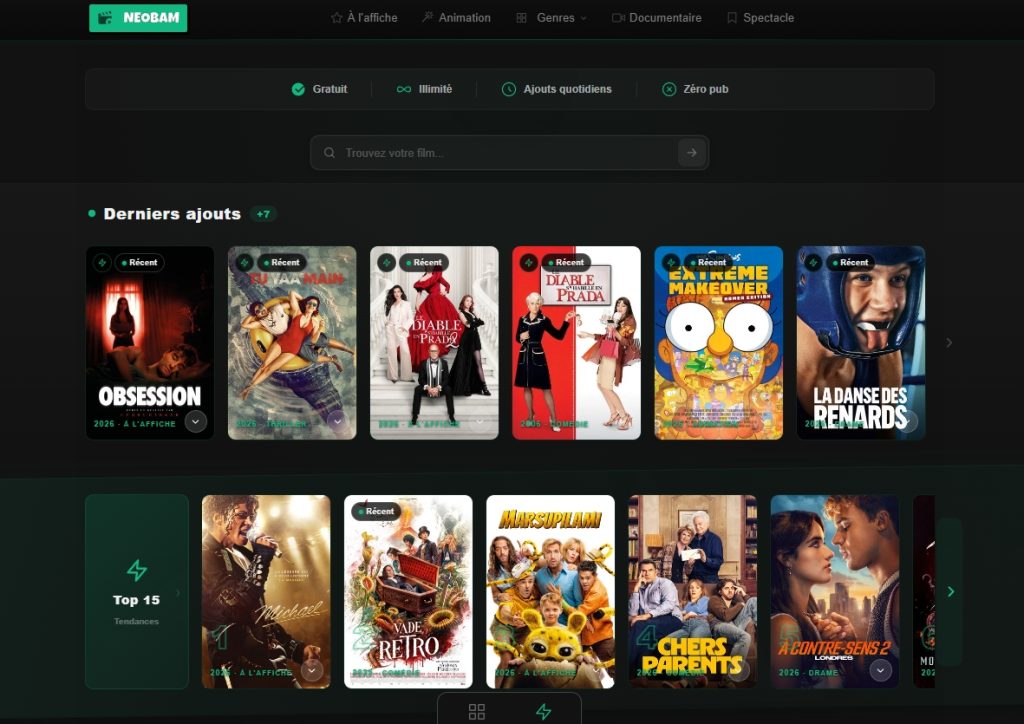Expand chevron on Tu as la main card

[x=338, y=421]
